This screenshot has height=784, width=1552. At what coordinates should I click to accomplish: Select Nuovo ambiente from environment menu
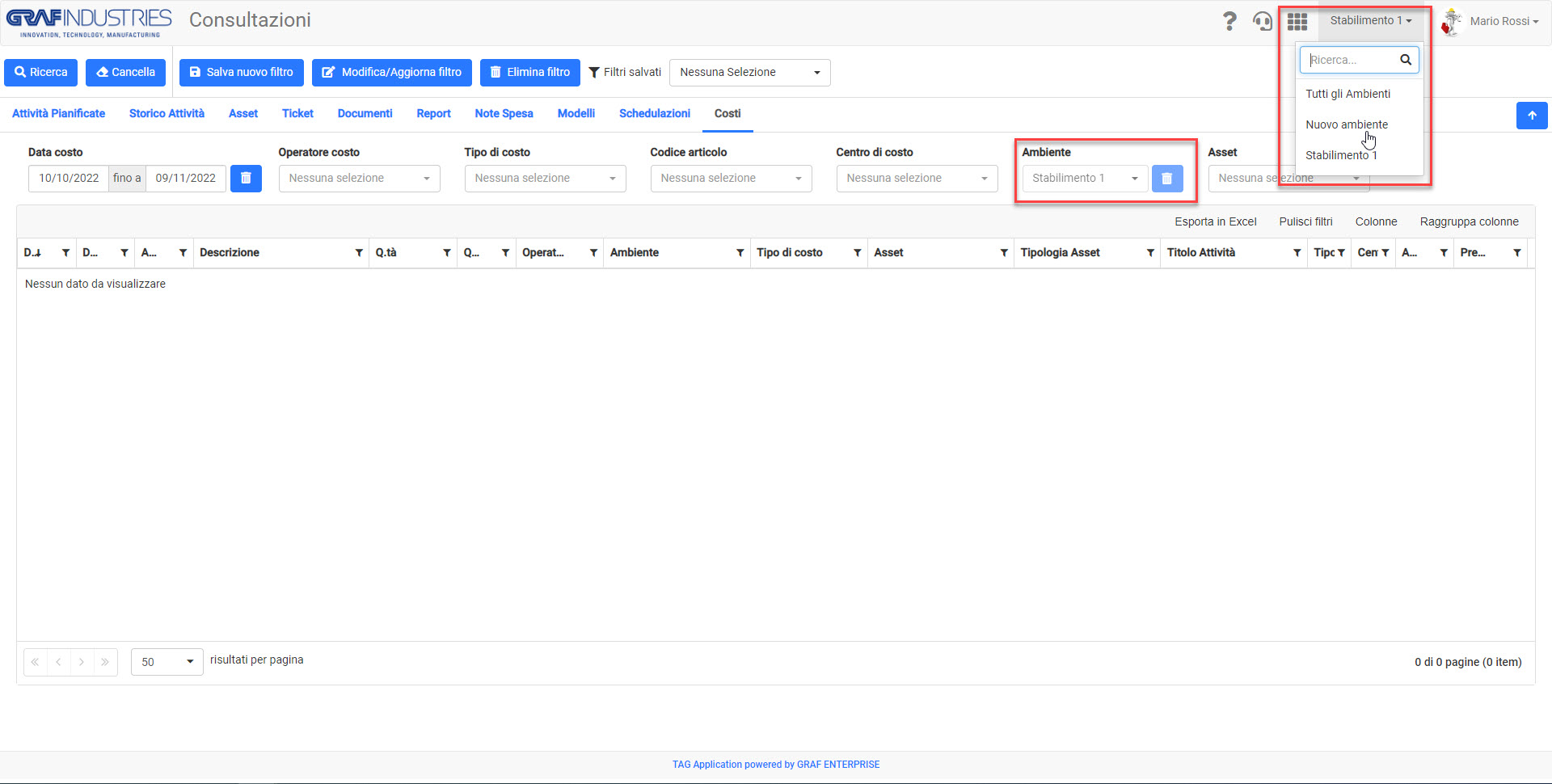pos(1347,124)
